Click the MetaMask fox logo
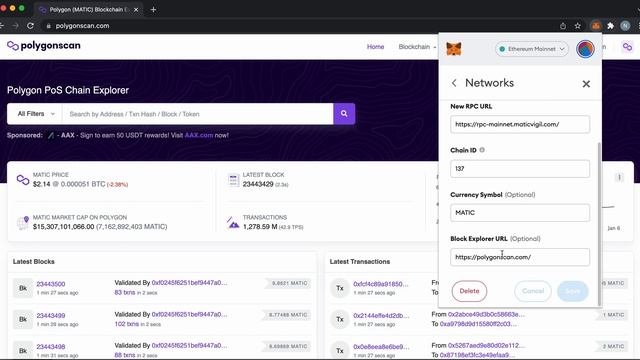The width and height of the screenshot is (640, 360). [x=453, y=49]
